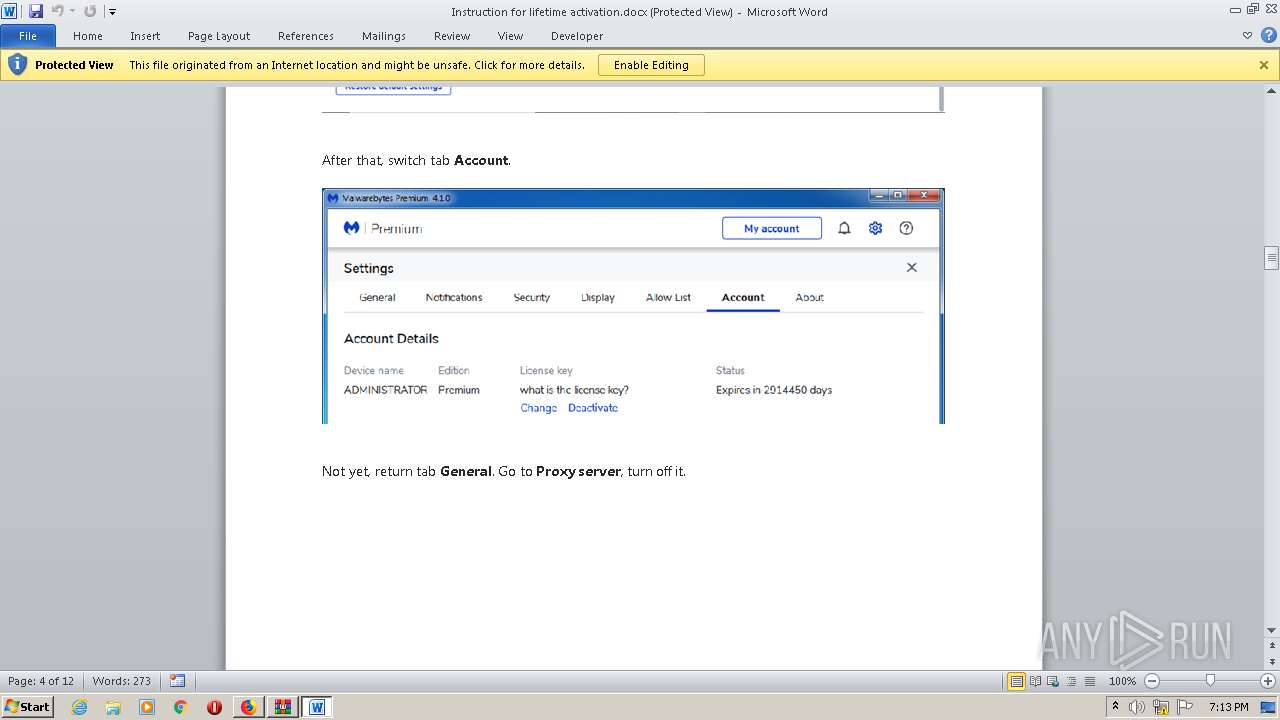
Task: Show hidden tray icons arrow
Action: (x=1116, y=707)
